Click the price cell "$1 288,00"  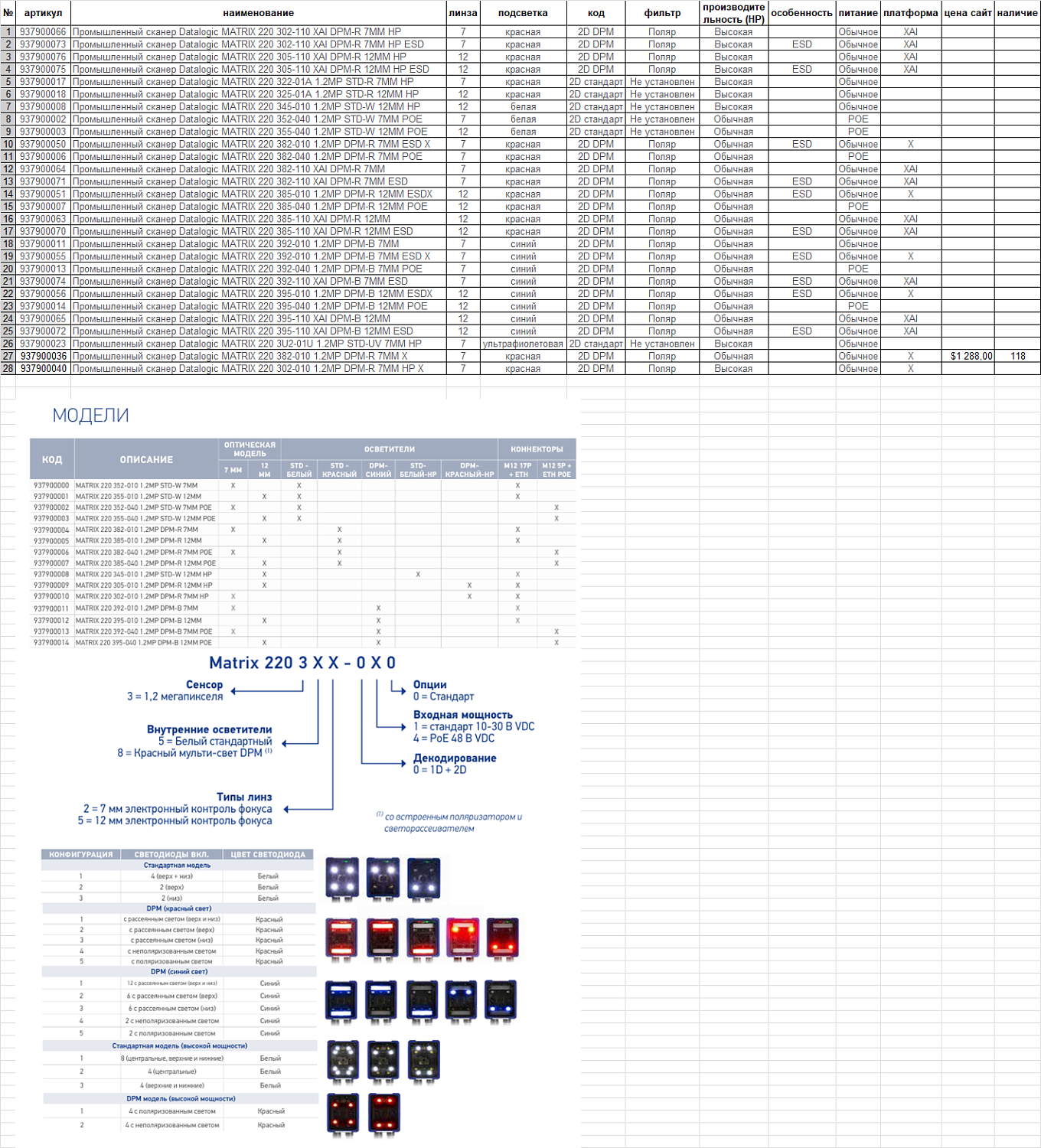pos(968,356)
